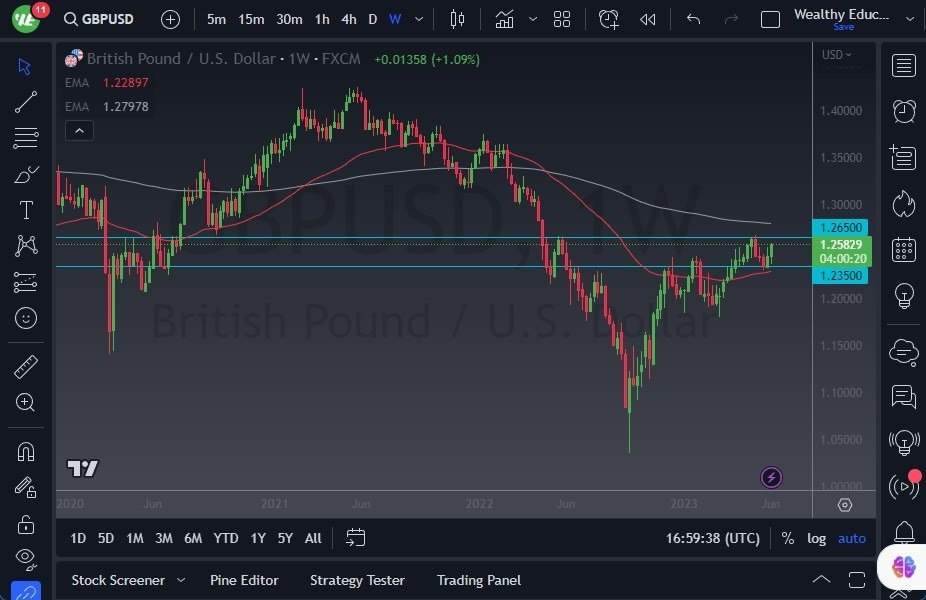
Task: Enable logarithmic price scale
Action: (817, 538)
